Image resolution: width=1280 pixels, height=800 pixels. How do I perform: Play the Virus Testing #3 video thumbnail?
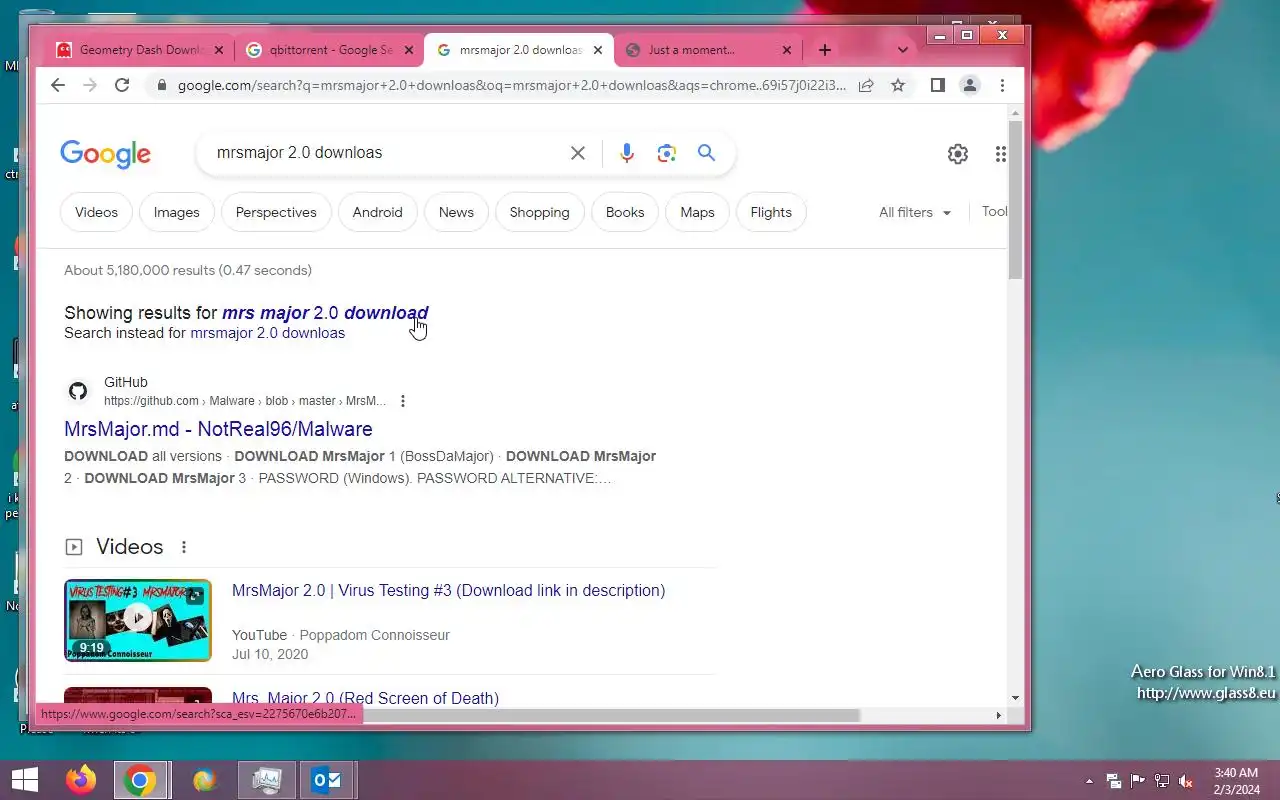pos(138,620)
